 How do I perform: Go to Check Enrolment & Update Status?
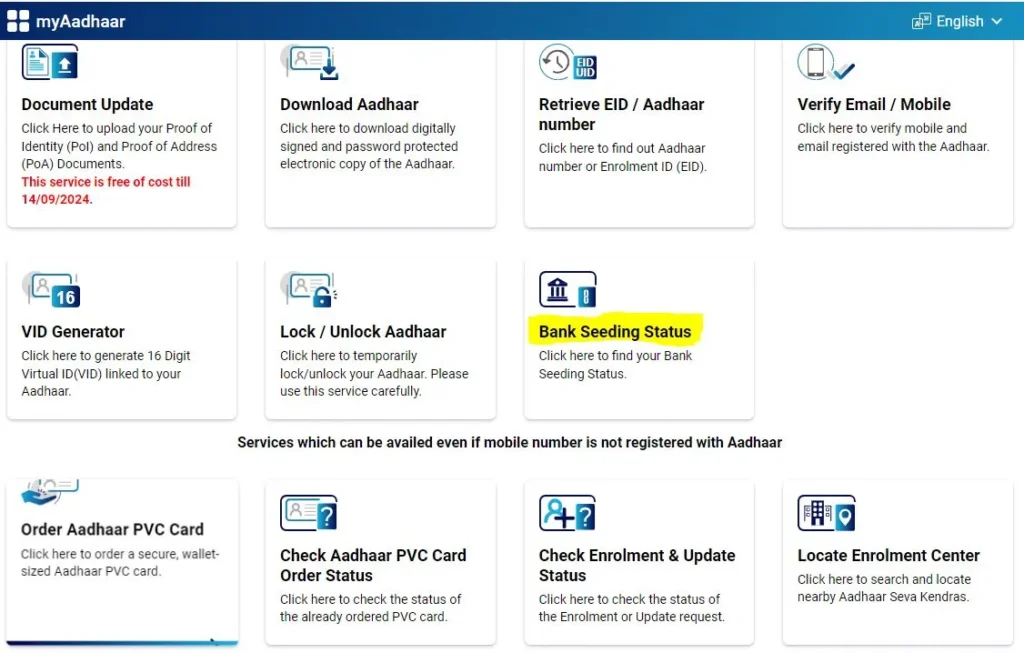[637, 565]
